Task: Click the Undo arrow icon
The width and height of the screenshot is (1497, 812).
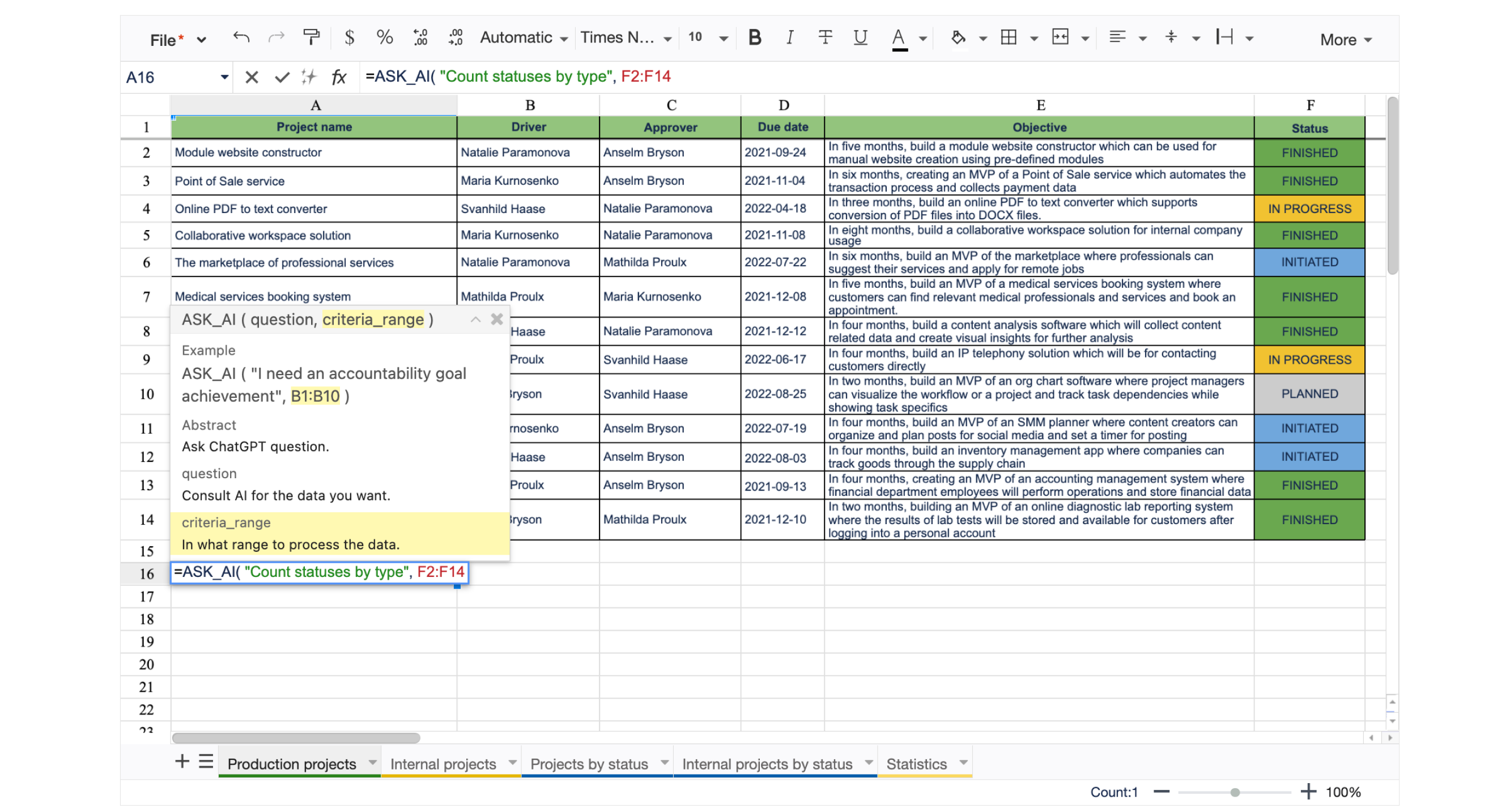Action: [241, 39]
